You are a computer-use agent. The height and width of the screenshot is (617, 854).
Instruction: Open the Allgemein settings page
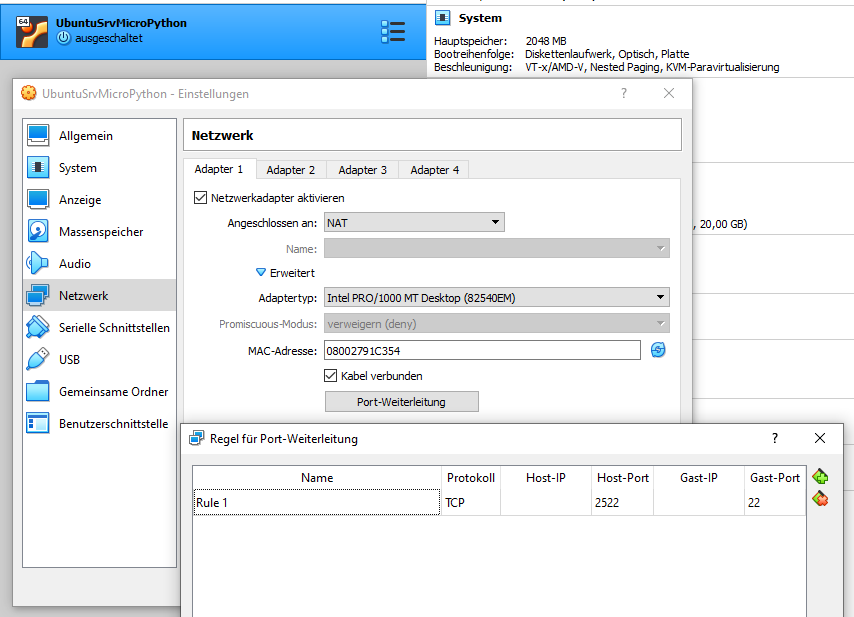100,136
